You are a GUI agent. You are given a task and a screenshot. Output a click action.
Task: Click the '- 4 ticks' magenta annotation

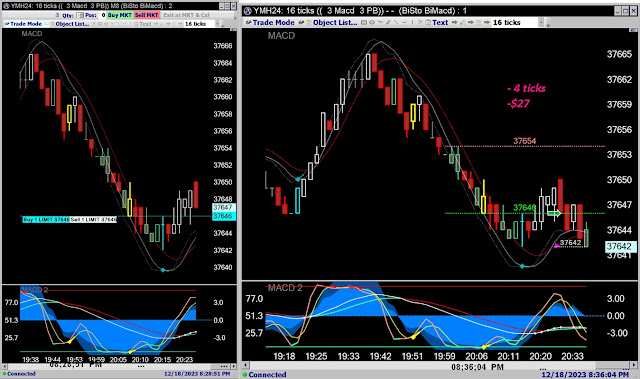click(527, 88)
